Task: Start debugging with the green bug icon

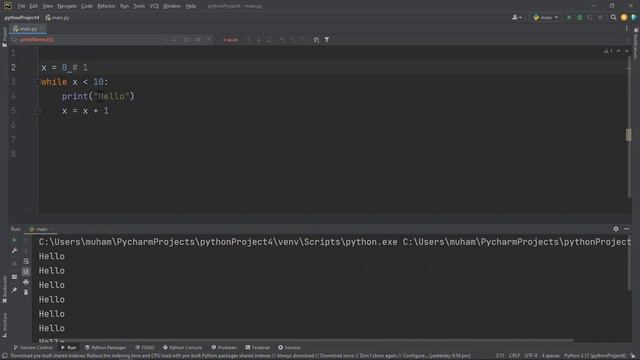Action: (x=580, y=18)
